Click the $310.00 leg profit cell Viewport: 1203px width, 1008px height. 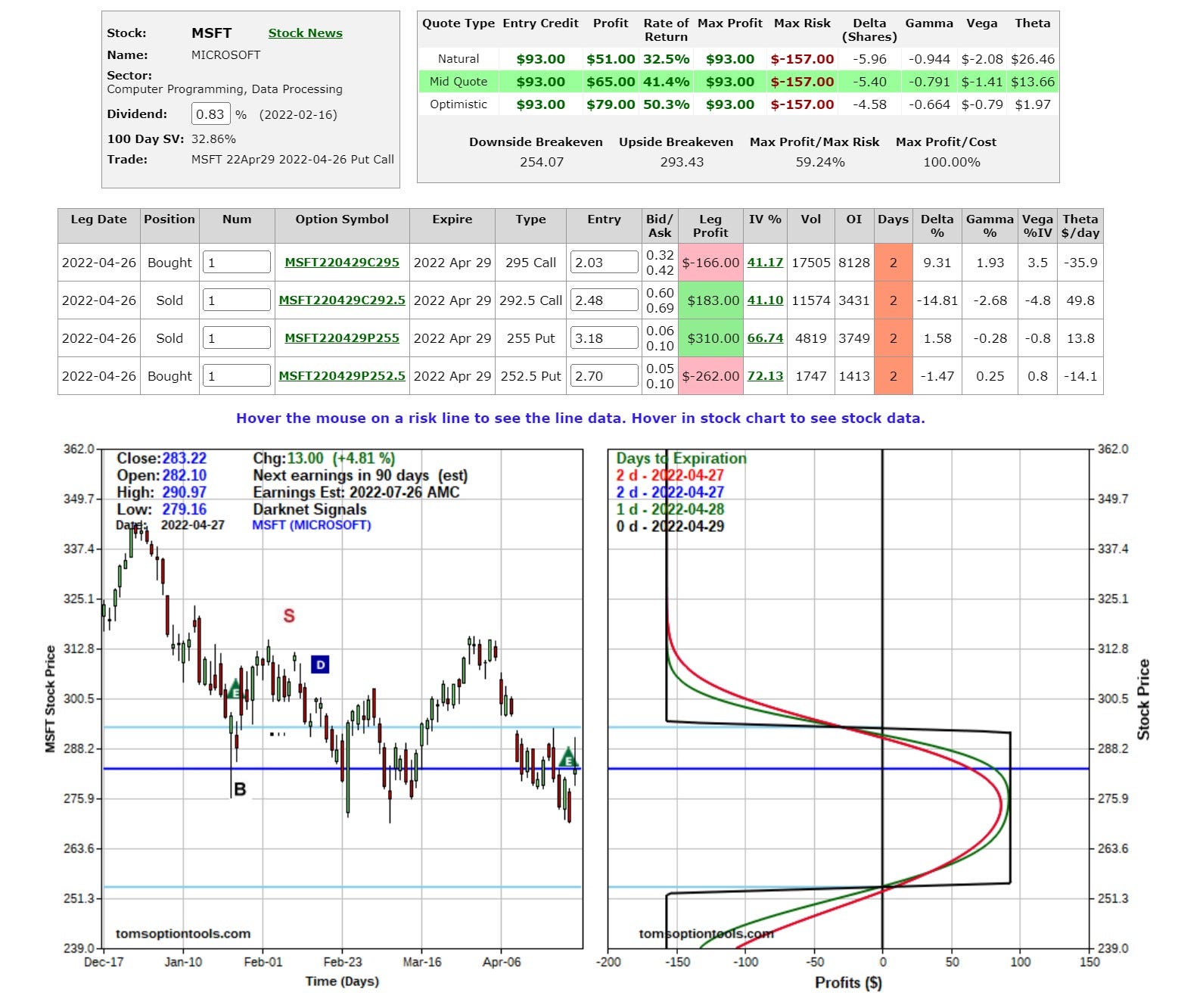coord(710,338)
